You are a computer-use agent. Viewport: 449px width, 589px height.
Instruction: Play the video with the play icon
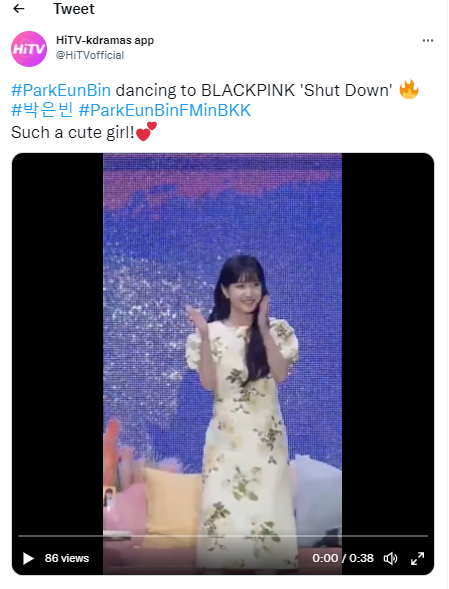28,558
